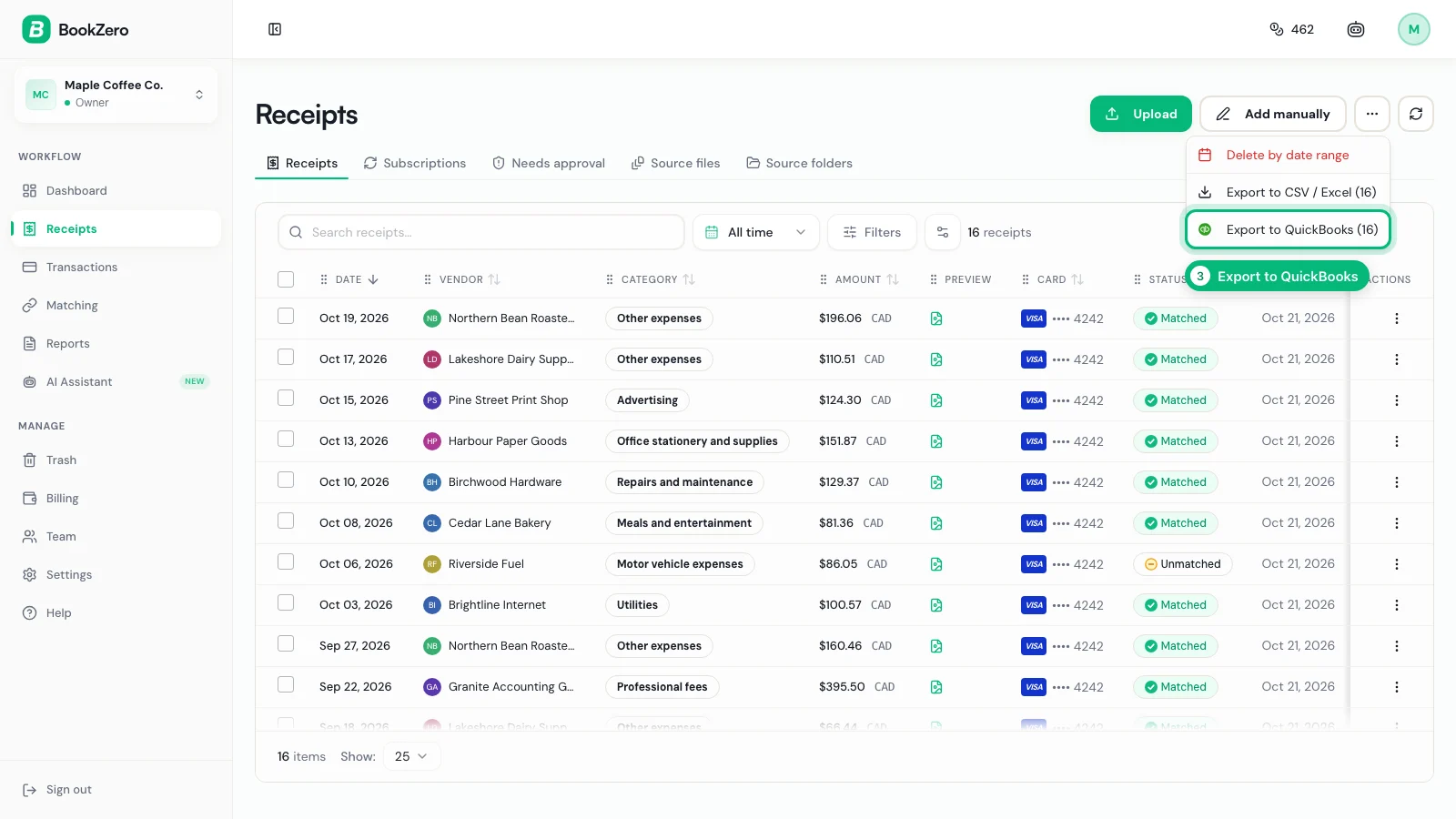Viewport: 1456px width, 819px height.
Task: Select the Granite Accounting receipt checkbox
Action: tap(286, 684)
